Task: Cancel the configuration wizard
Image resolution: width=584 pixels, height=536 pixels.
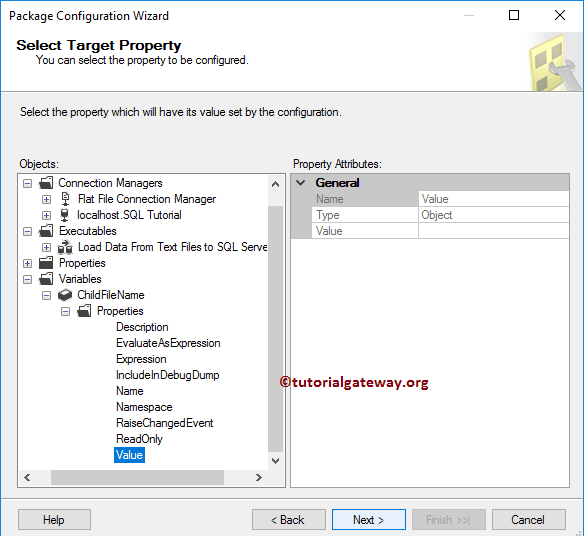Action: click(x=529, y=520)
